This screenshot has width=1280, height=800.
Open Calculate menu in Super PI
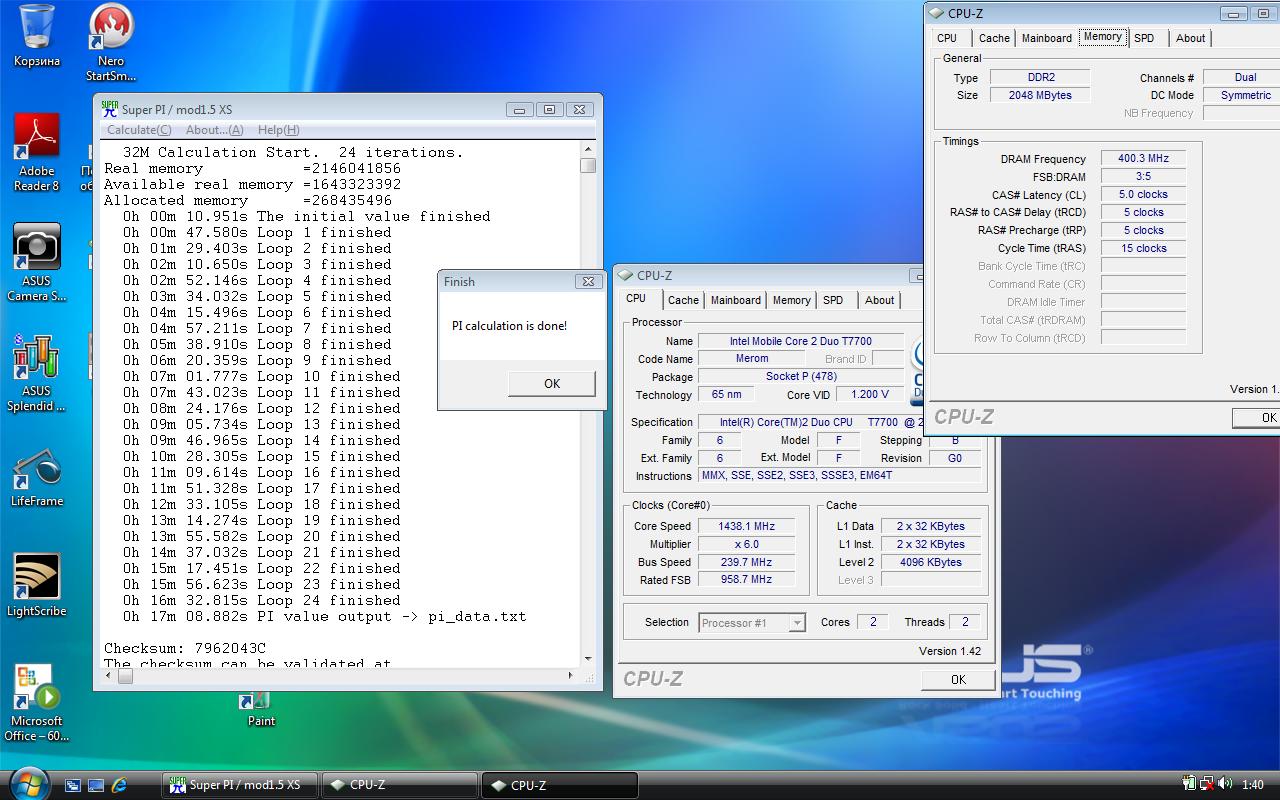(x=139, y=130)
